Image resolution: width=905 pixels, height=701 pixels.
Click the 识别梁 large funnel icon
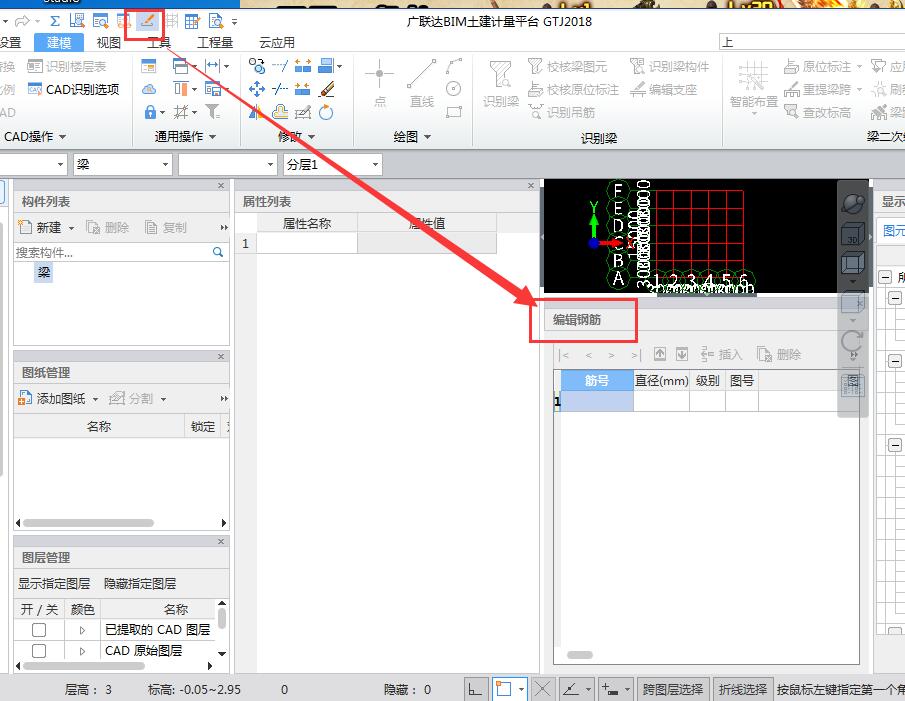click(x=500, y=75)
